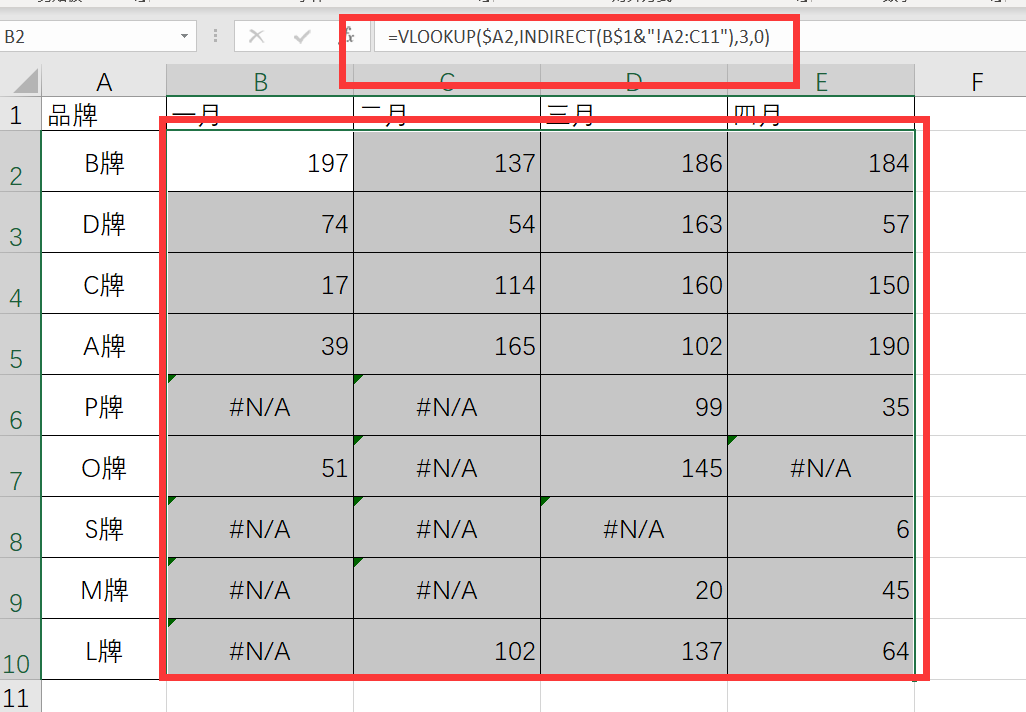The height and width of the screenshot is (712, 1026).
Task: Click cell with value 145
Action: [x=634, y=466]
